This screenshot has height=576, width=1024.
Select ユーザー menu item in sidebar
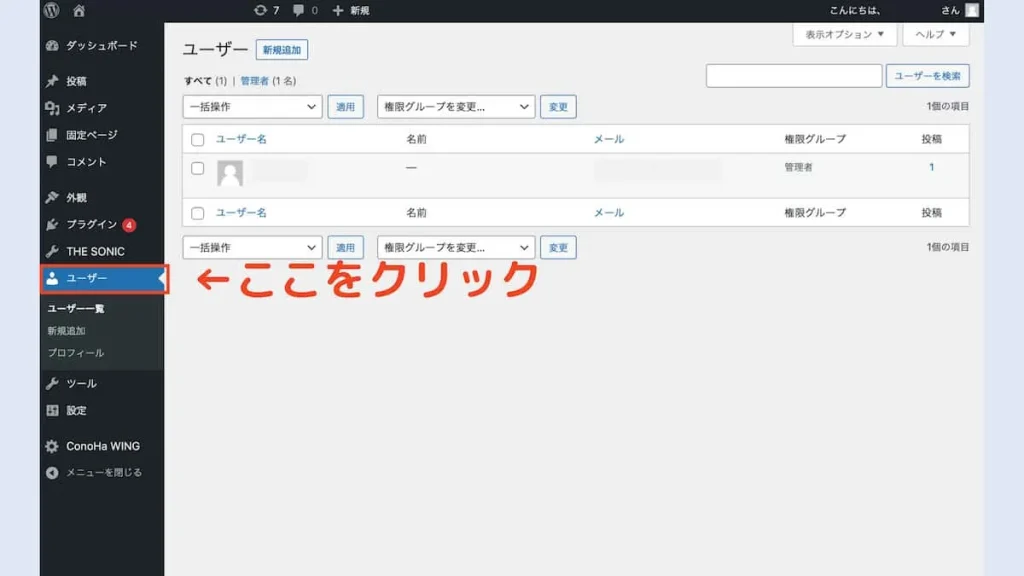coord(102,278)
